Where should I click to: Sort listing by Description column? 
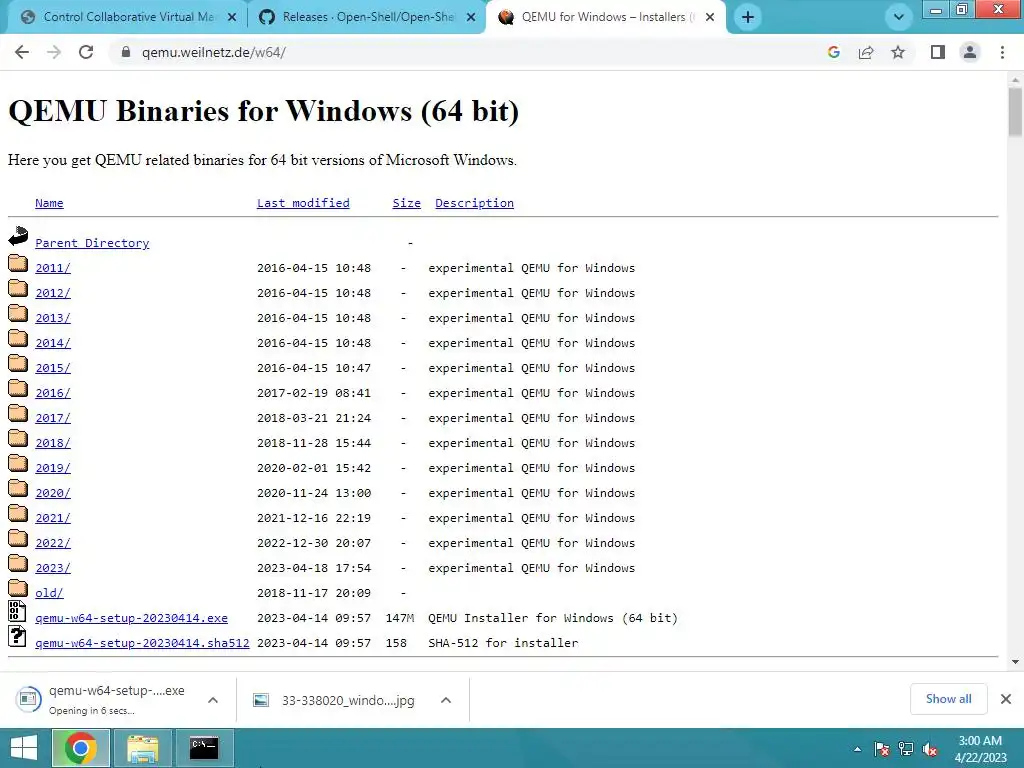click(474, 203)
